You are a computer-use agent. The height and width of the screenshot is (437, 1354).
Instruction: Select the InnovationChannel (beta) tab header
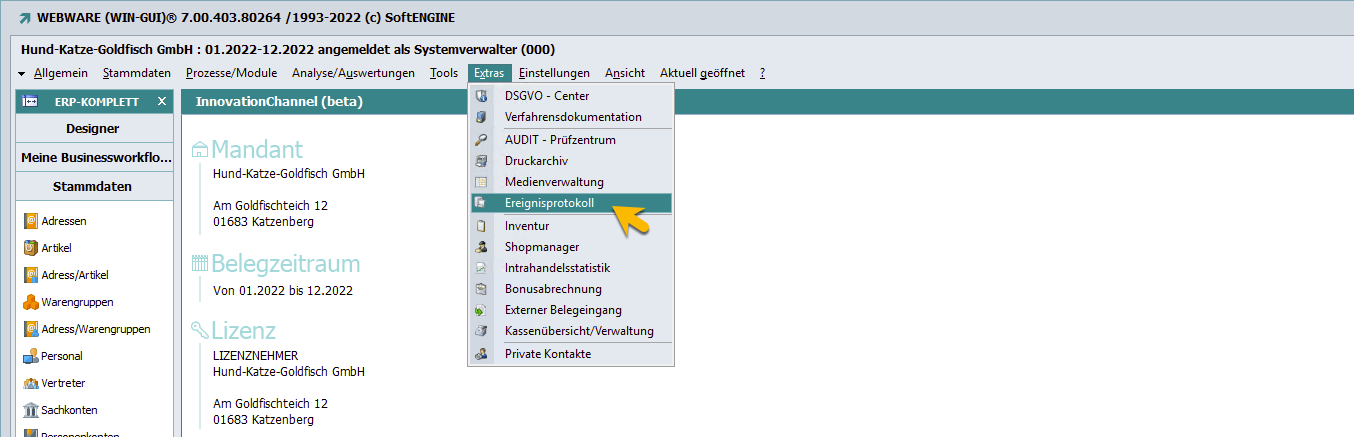point(279,102)
